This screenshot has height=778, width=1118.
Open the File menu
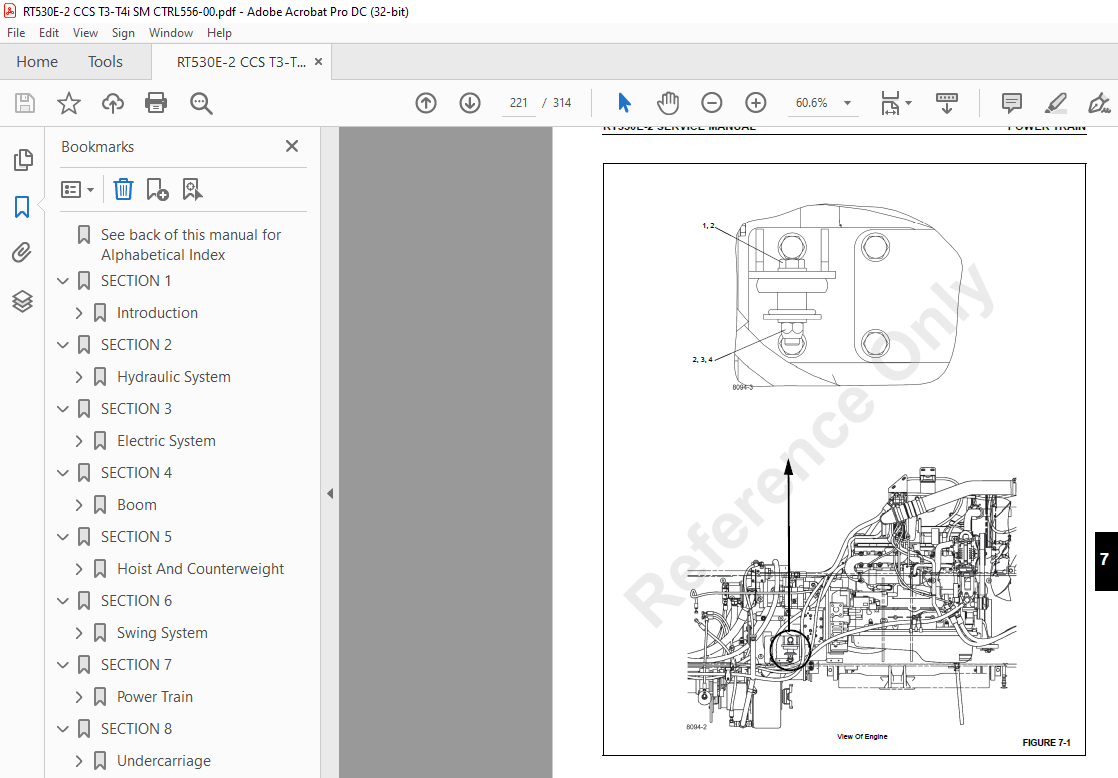(16, 33)
